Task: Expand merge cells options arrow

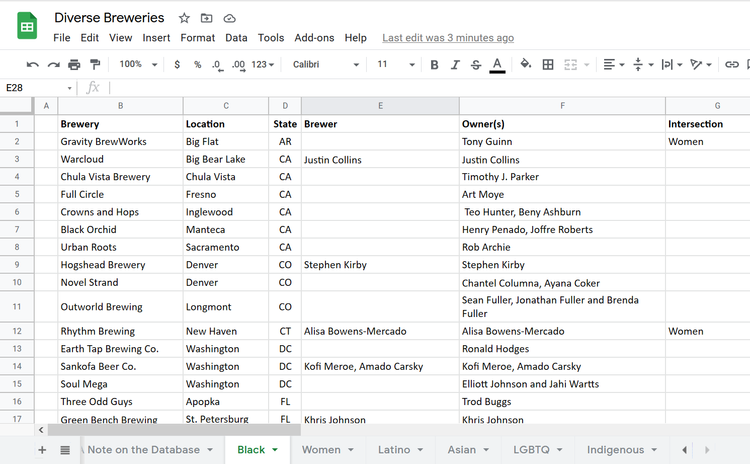Action: pos(587,65)
